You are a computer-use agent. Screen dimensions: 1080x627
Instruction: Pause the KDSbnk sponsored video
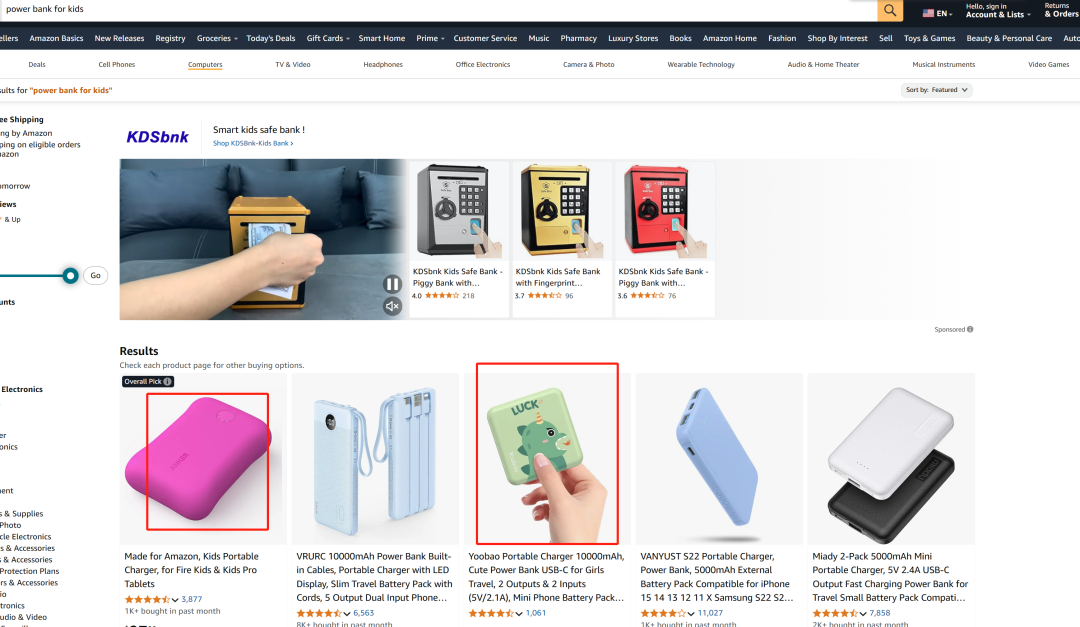click(392, 284)
